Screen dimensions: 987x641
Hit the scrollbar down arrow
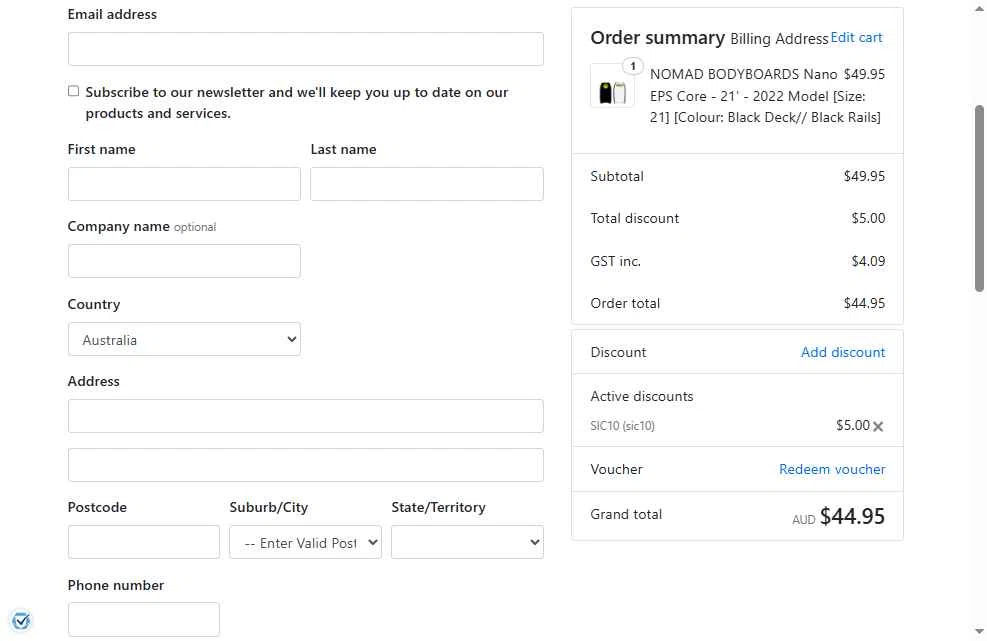[x=979, y=632]
